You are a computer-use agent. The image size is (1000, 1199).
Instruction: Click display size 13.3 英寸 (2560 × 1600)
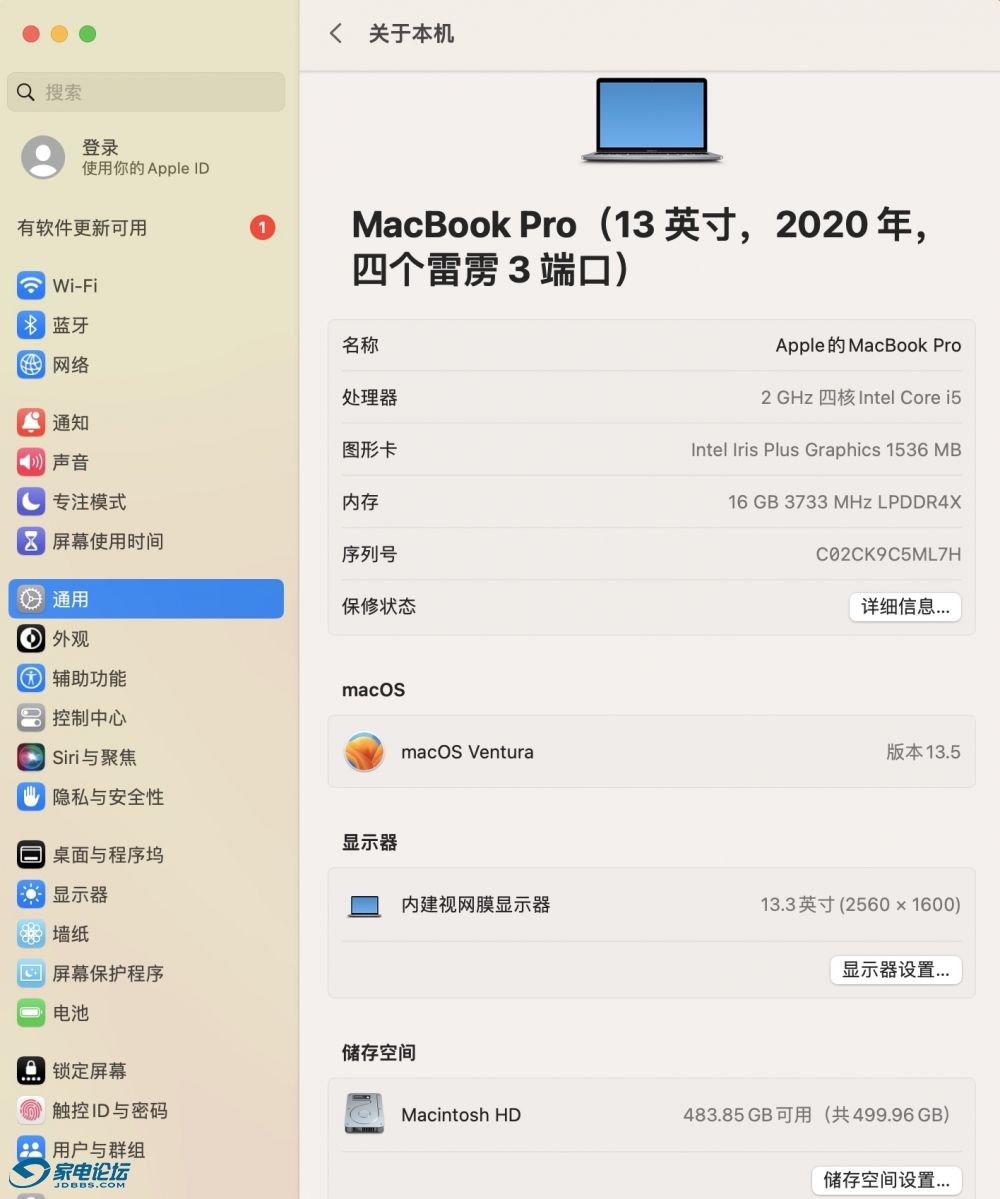click(860, 905)
